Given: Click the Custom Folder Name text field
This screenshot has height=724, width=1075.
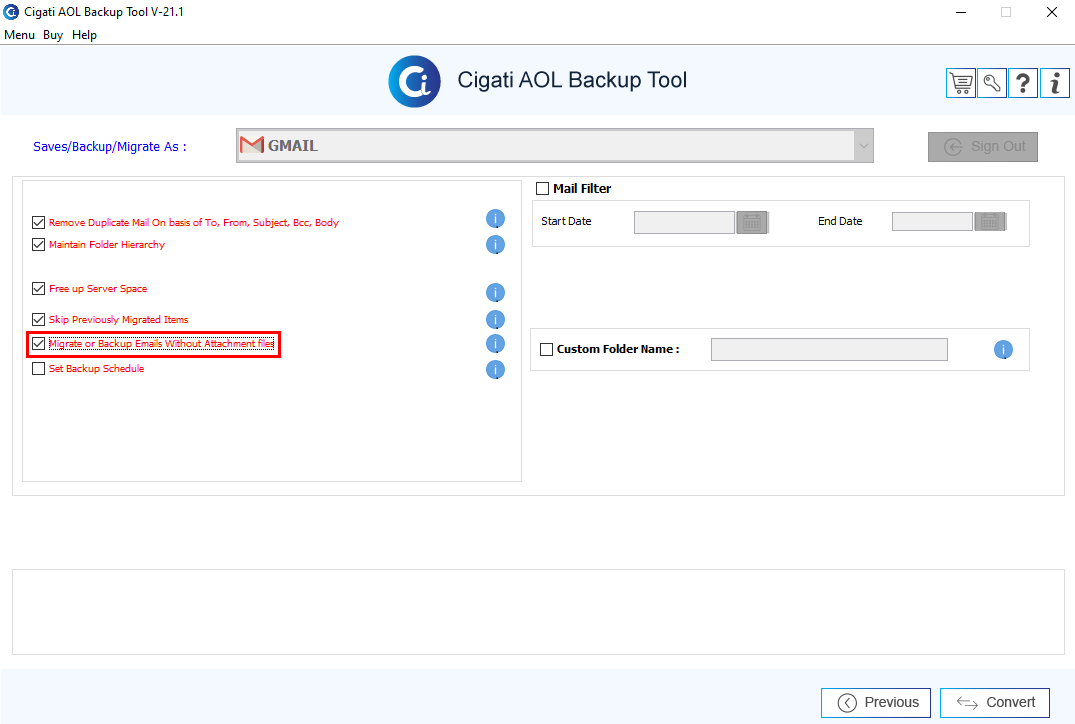Looking at the screenshot, I should tap(830, 350).
